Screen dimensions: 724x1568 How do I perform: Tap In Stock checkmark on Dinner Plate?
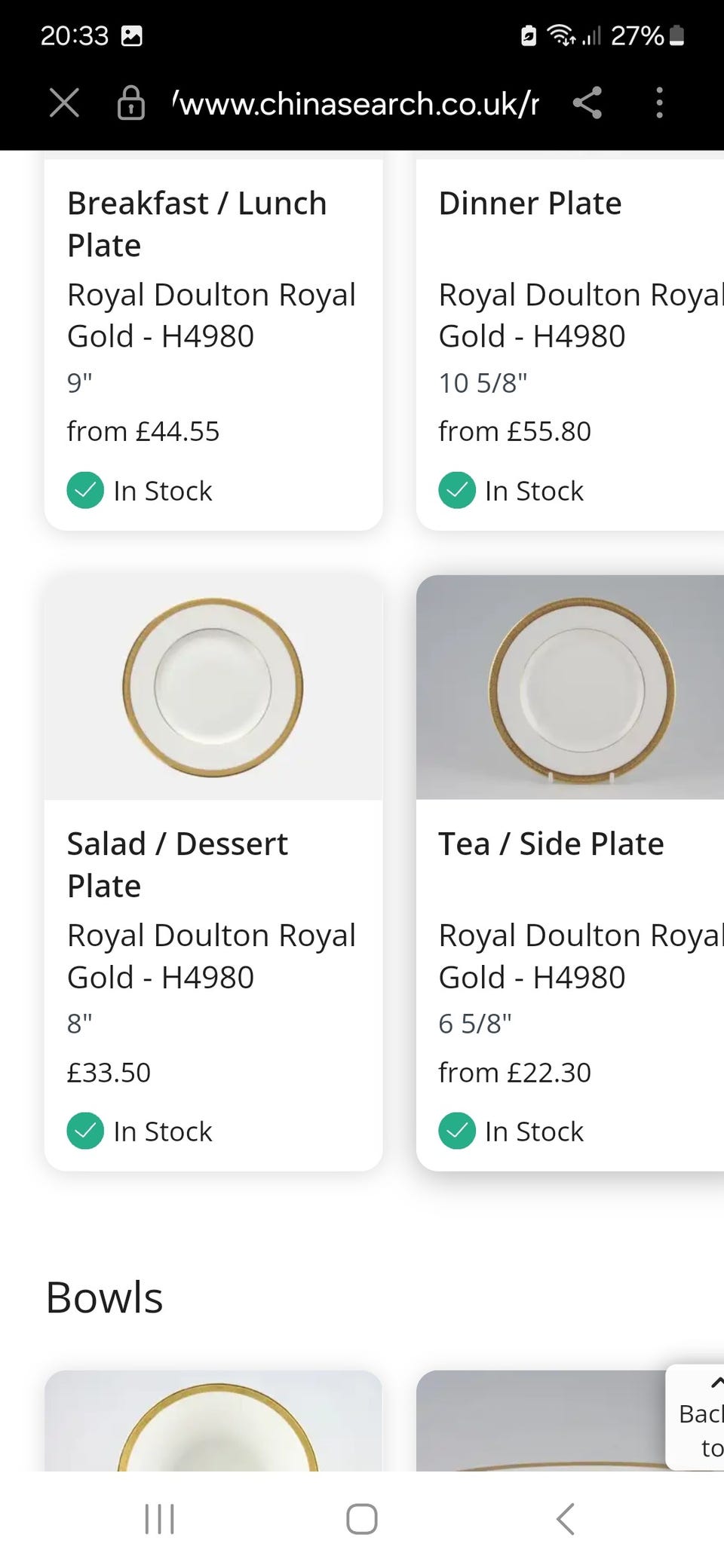tap(457, 491)
